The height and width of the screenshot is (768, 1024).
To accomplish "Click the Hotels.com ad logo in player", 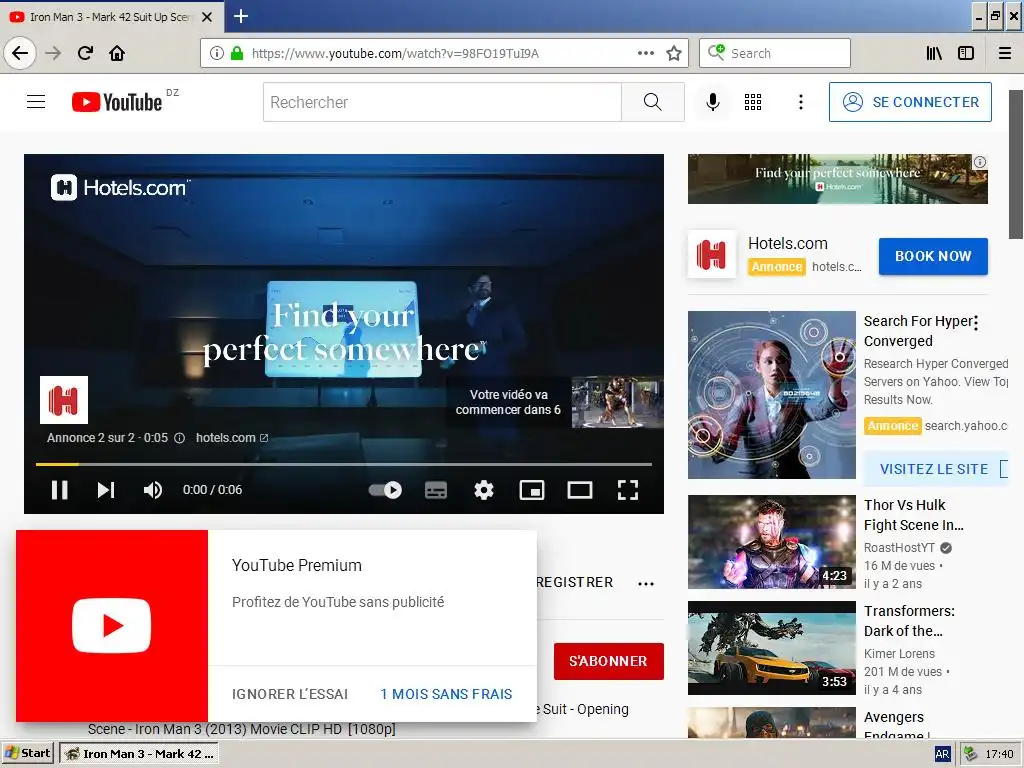I will point(64,400).
